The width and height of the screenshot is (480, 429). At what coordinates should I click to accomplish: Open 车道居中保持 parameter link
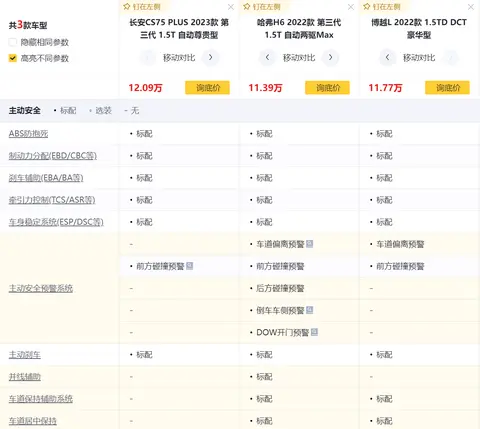[x=33, y=421]
